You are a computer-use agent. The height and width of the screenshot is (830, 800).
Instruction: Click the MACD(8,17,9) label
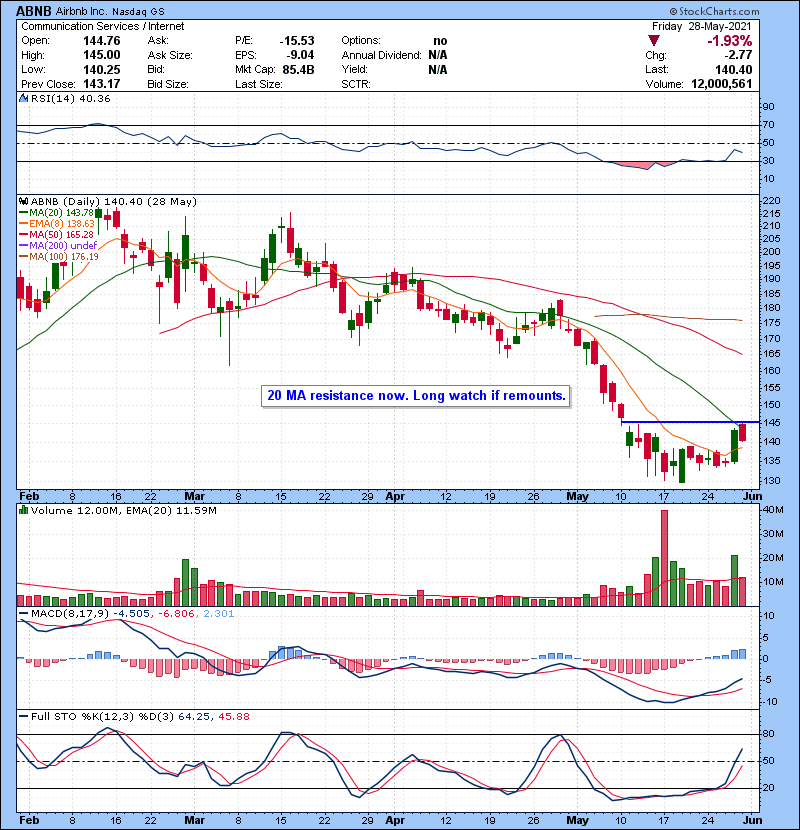click(x=70, y=614)
